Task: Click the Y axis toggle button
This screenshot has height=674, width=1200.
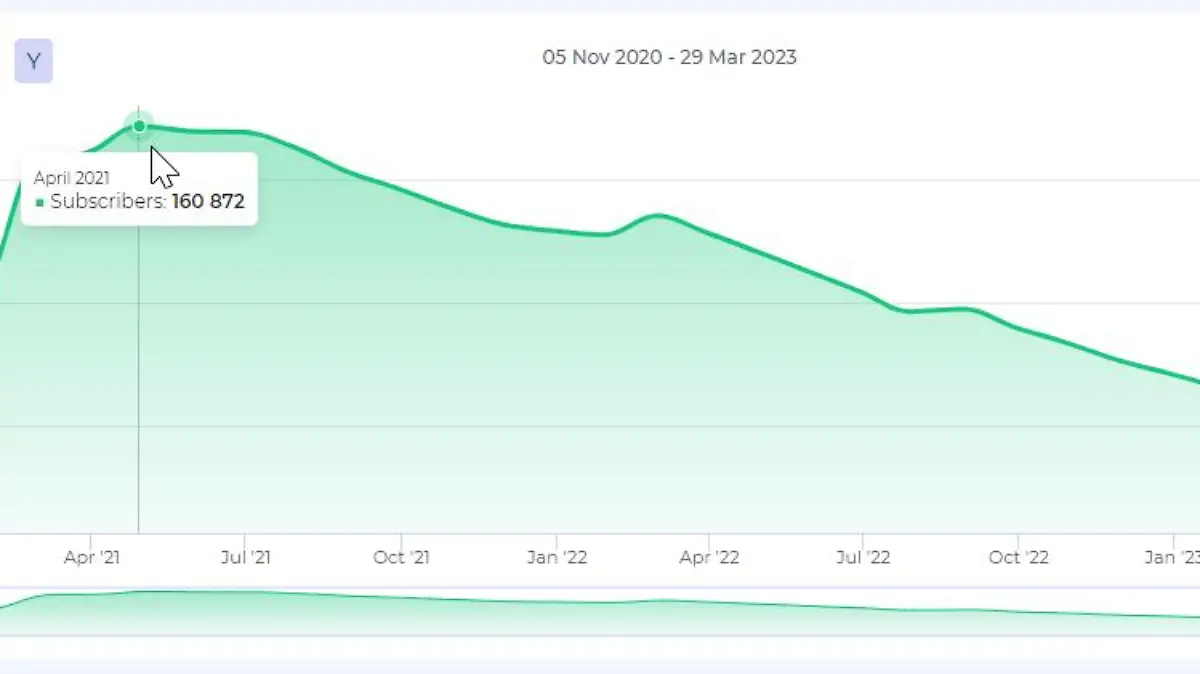Action: pyautogui.click(x=33, y=62)
